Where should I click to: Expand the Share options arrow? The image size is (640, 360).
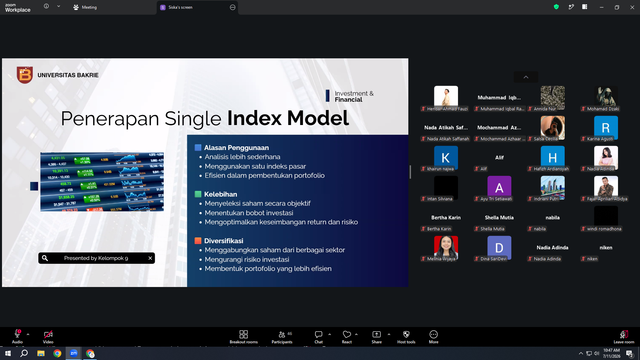(x=389, y=334)
